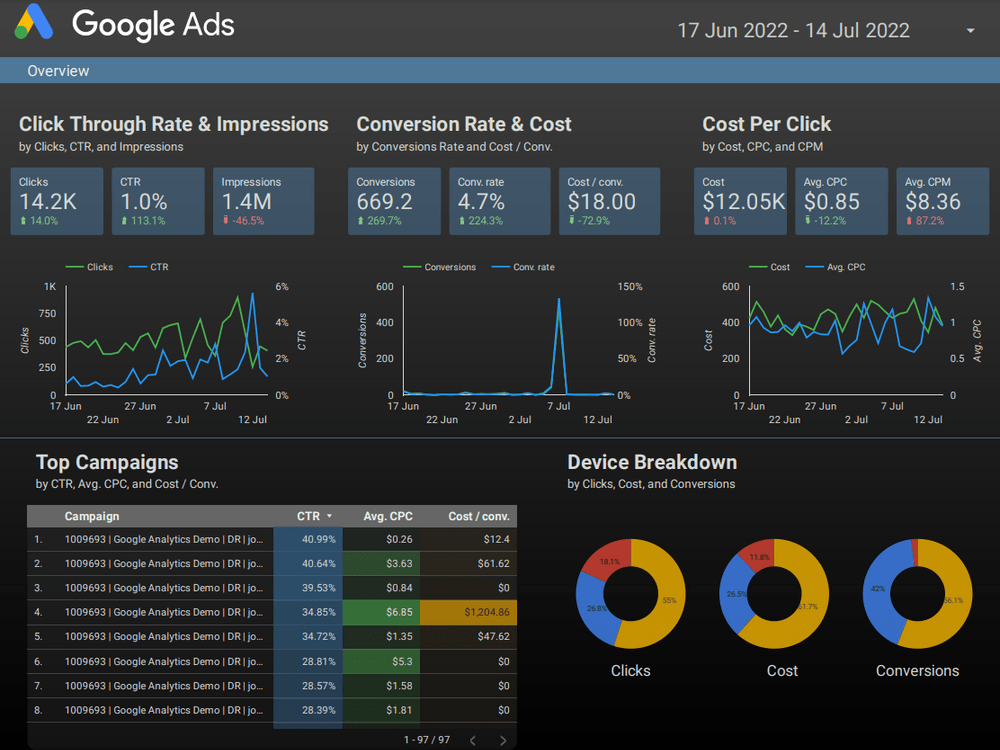
Task: Click the 39.53% CTR cell
Action: coord(308,588)
